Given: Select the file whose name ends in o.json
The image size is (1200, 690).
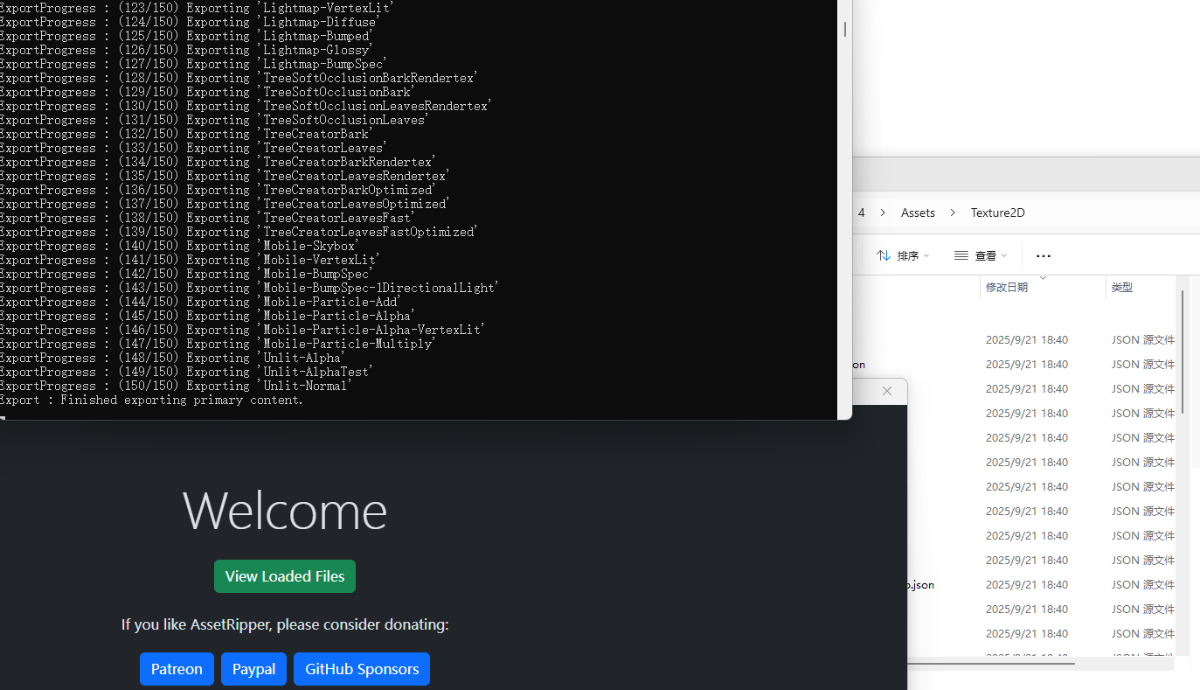Looking at the screenshot, I should click(x=920, y=585).
